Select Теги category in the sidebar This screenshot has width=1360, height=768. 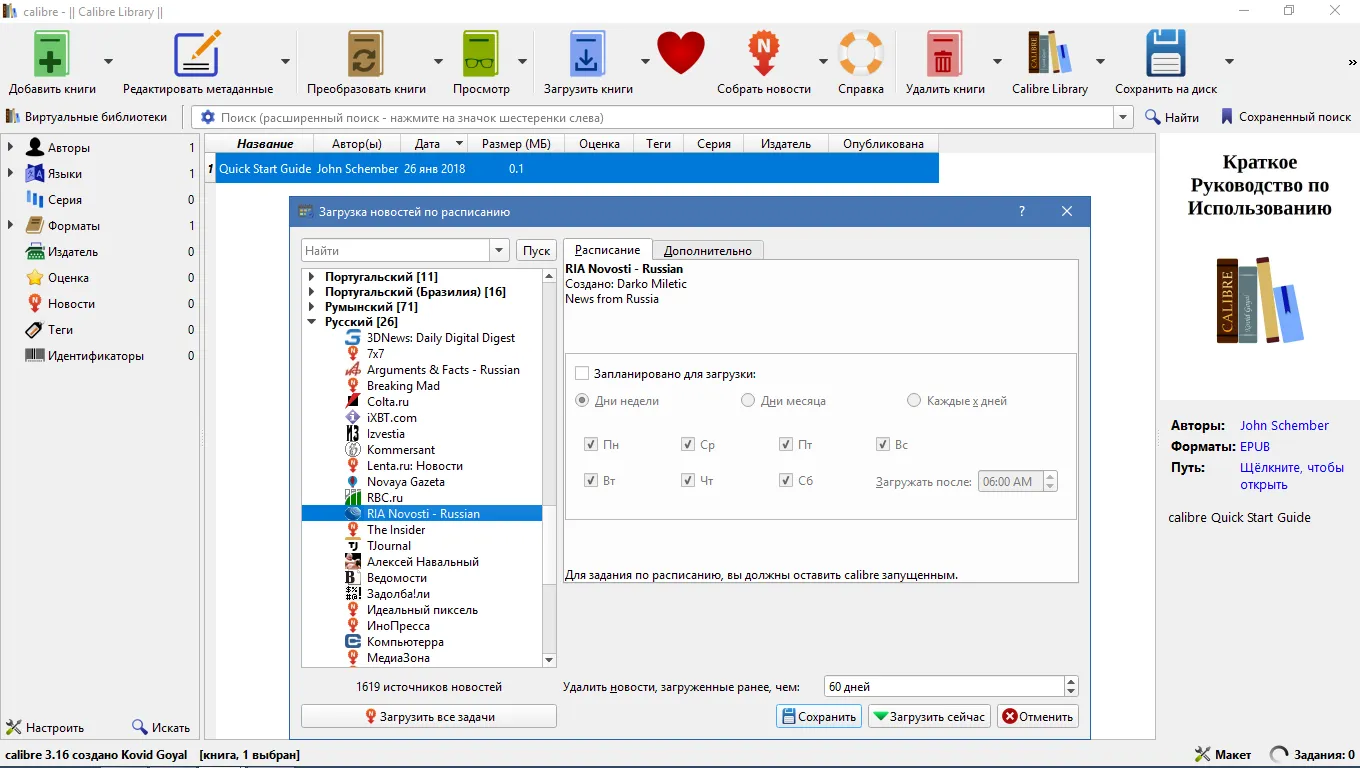pyautogui.click(x=60, y=330)
